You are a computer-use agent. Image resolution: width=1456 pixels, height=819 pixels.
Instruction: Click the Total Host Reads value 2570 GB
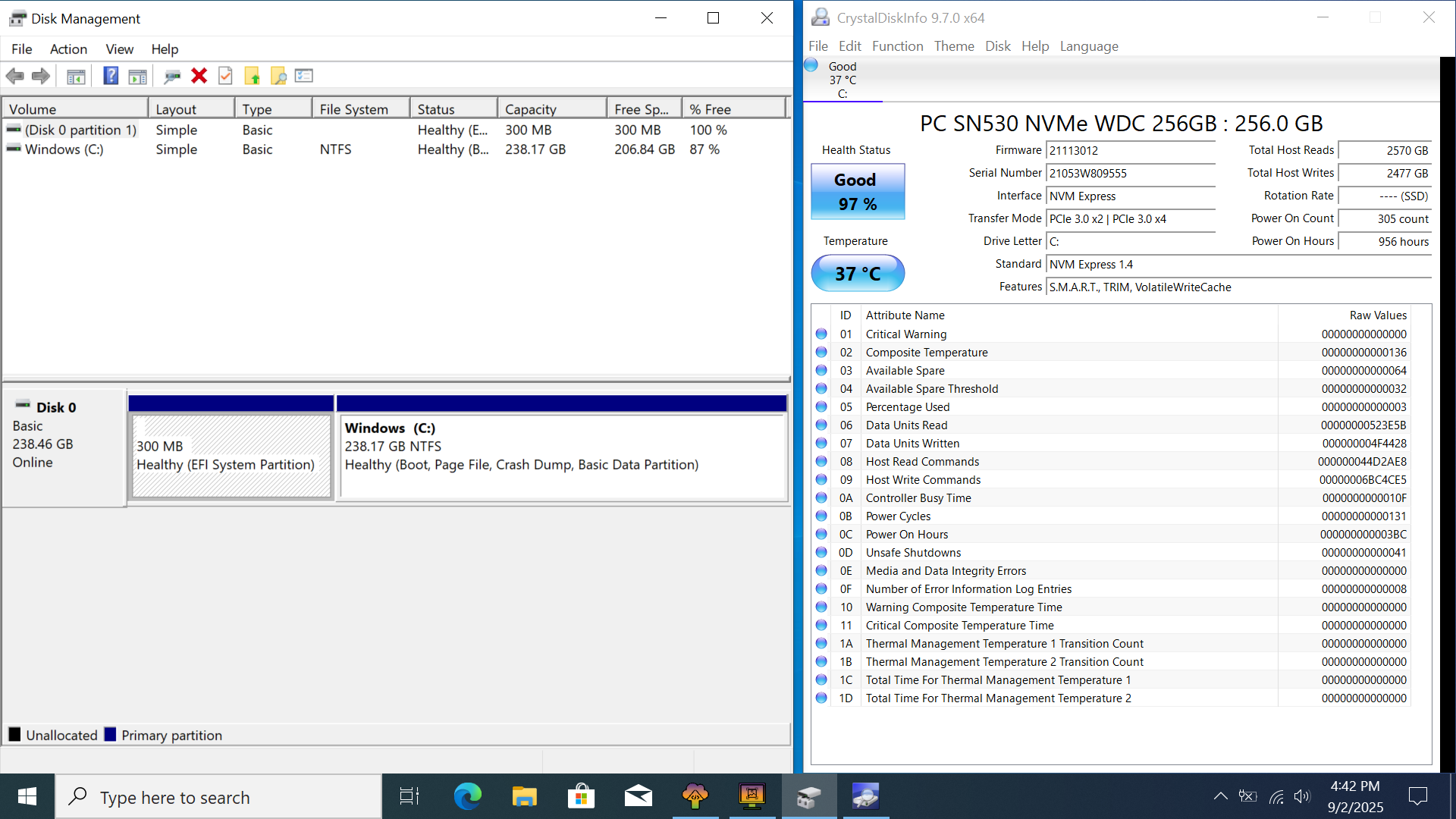(x=1385, y=151)
